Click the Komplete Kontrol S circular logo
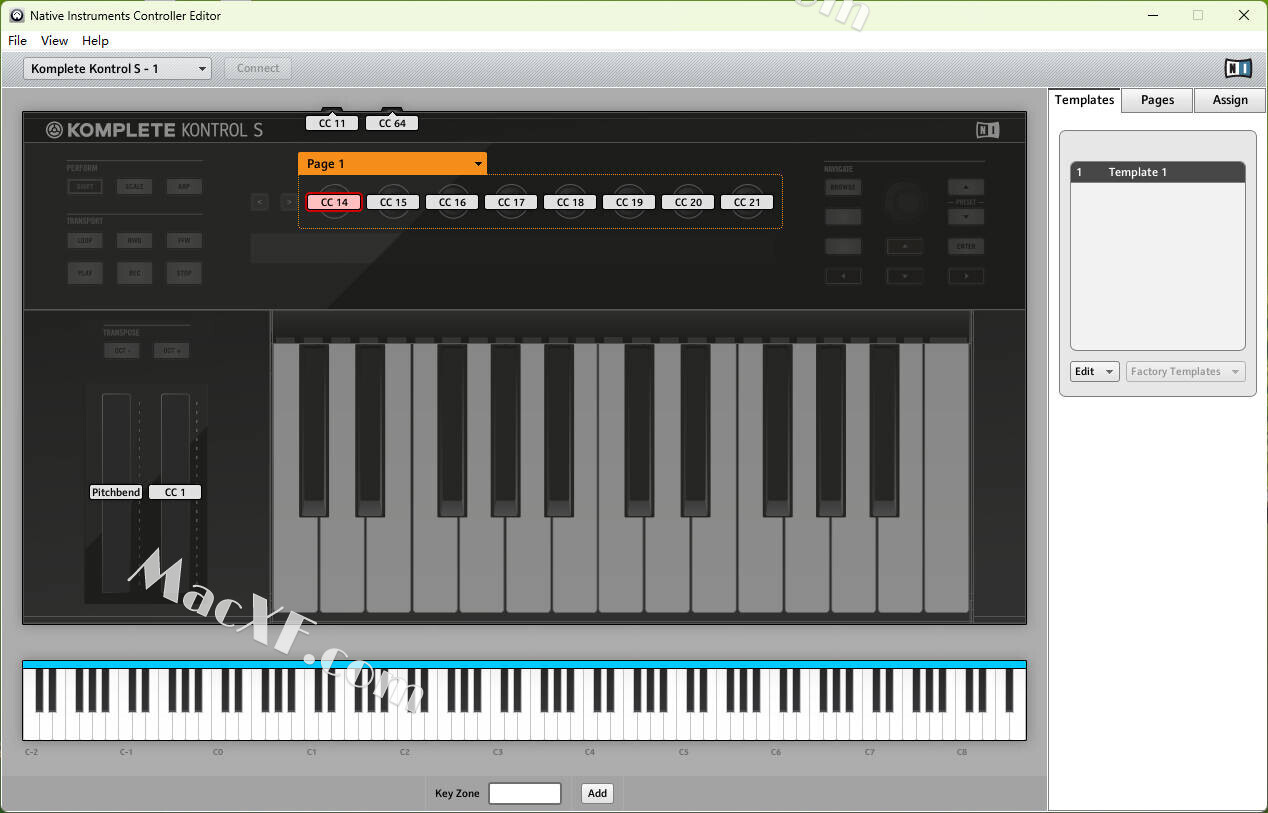Viewport: 1268px width, 813px height. 54,130
